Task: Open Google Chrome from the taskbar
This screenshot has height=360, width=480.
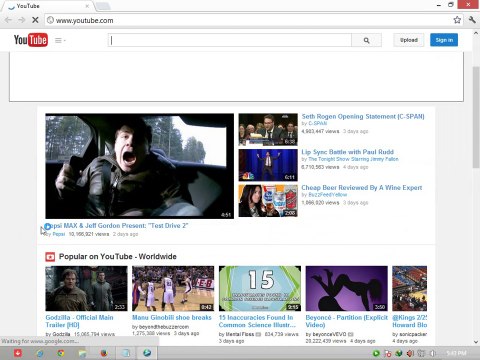Action: [61, 353]
